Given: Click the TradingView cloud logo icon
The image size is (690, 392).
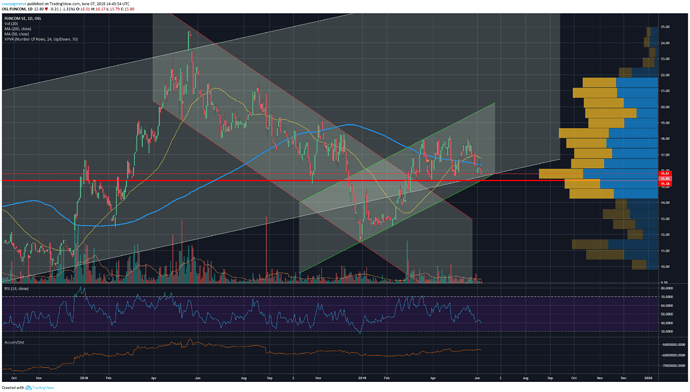Looking at the screenshot, I should 29,388.
